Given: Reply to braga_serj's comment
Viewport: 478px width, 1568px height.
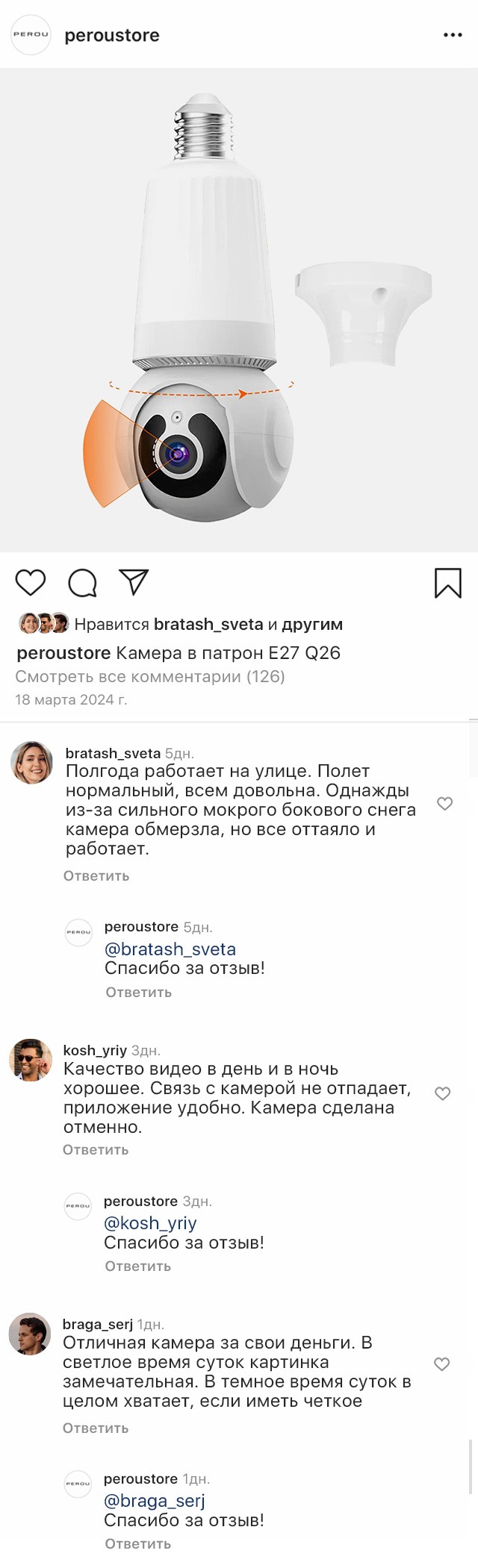Looking at the screenshot, I should click(96, 1428).
